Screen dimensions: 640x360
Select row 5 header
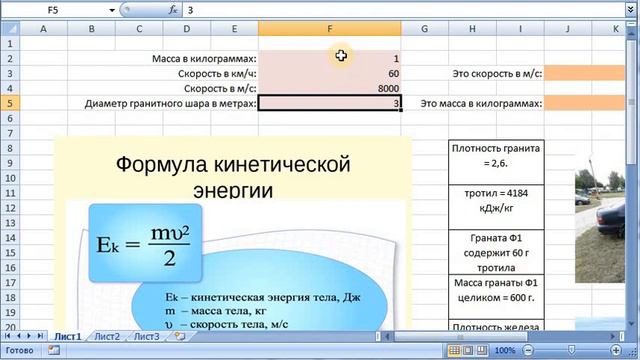pyautogui.click(x=10, y=103)
